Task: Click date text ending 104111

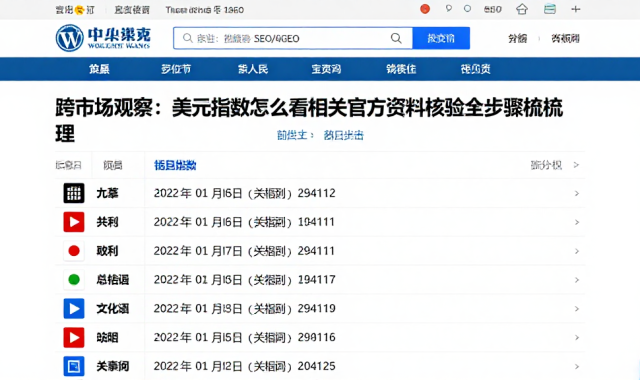Action: [x=244, y=222]
